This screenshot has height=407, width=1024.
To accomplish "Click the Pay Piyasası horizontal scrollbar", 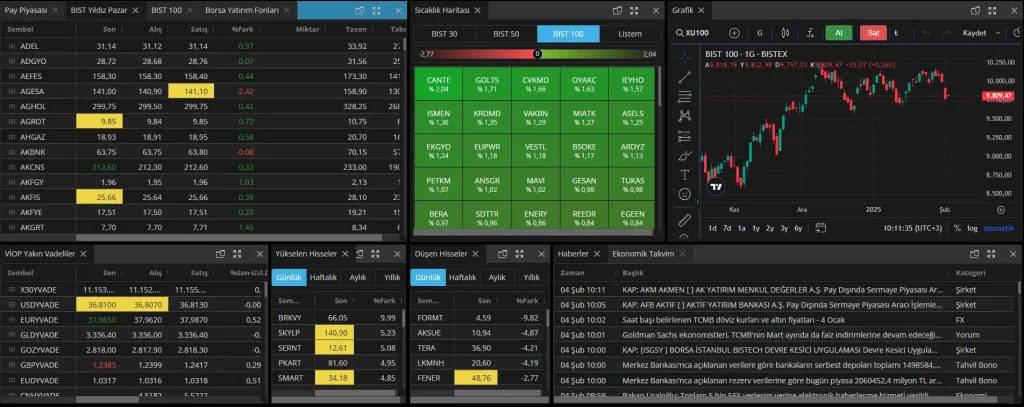I will tap(239, 238).
